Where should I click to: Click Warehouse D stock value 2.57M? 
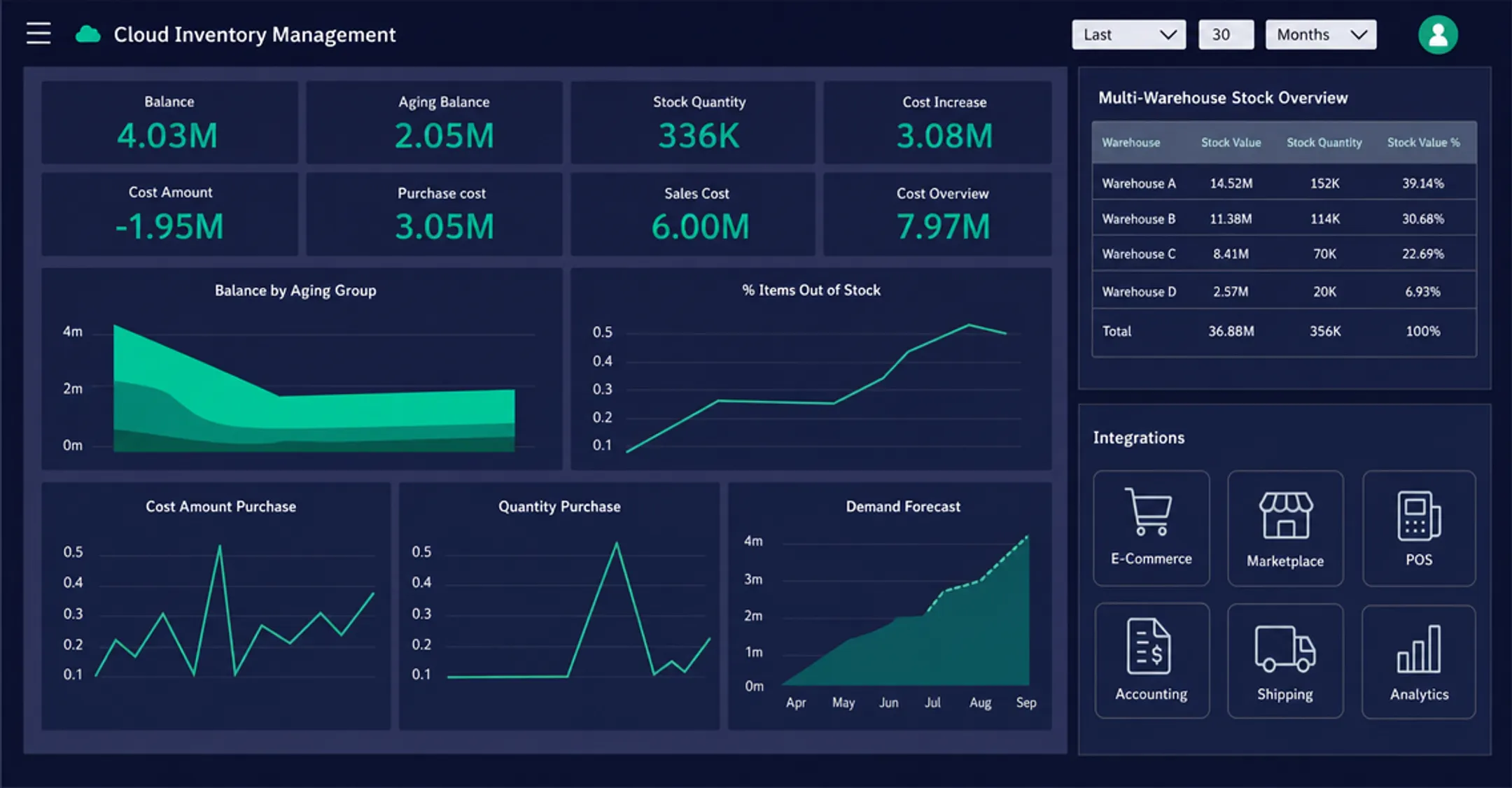click(x=1231, y=292)
